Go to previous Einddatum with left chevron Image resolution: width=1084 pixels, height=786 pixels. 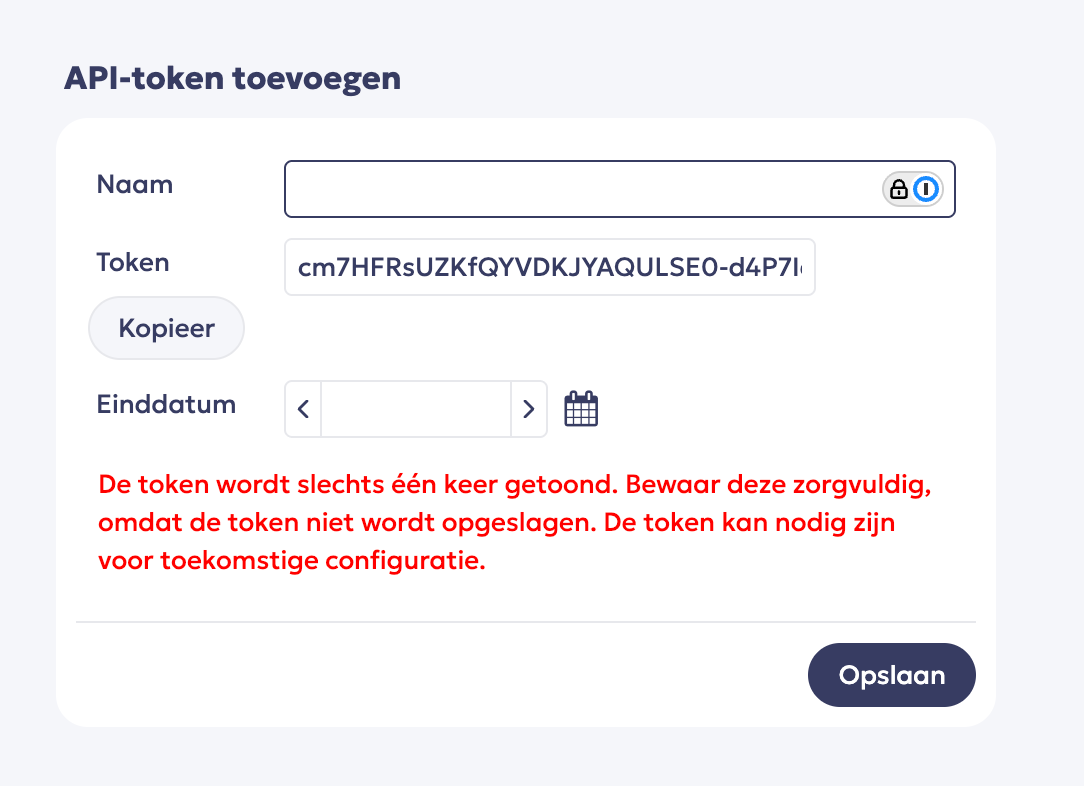pos(303,409)
